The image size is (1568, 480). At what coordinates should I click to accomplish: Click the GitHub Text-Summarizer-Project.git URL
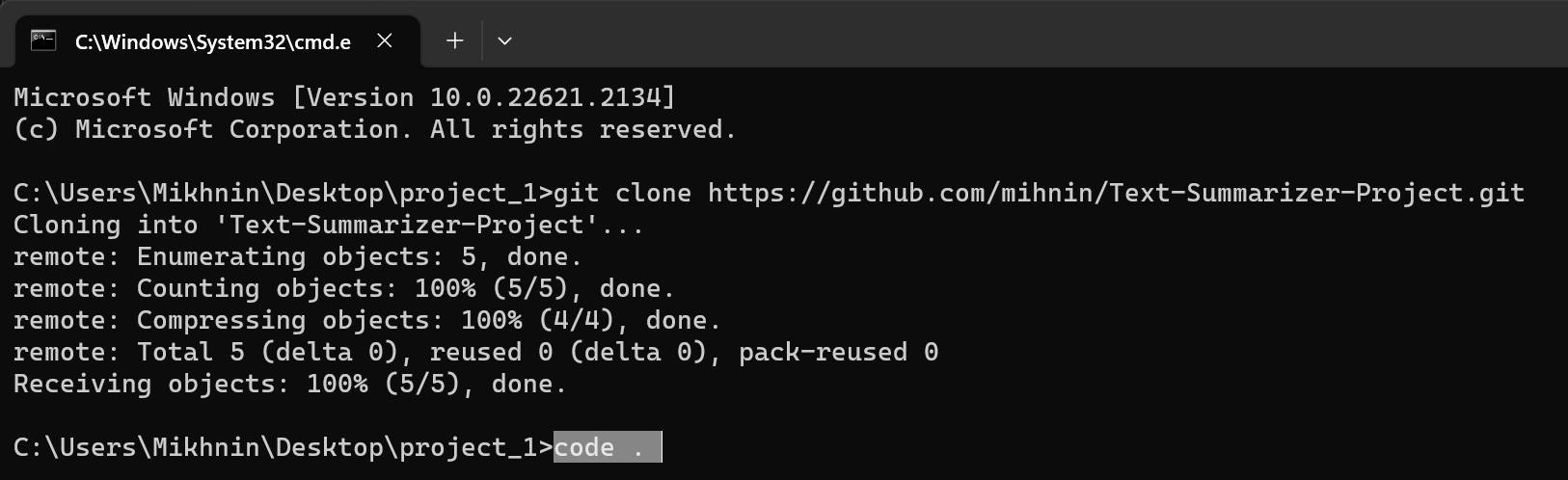pyautogui.click(x=1116, y=193)
